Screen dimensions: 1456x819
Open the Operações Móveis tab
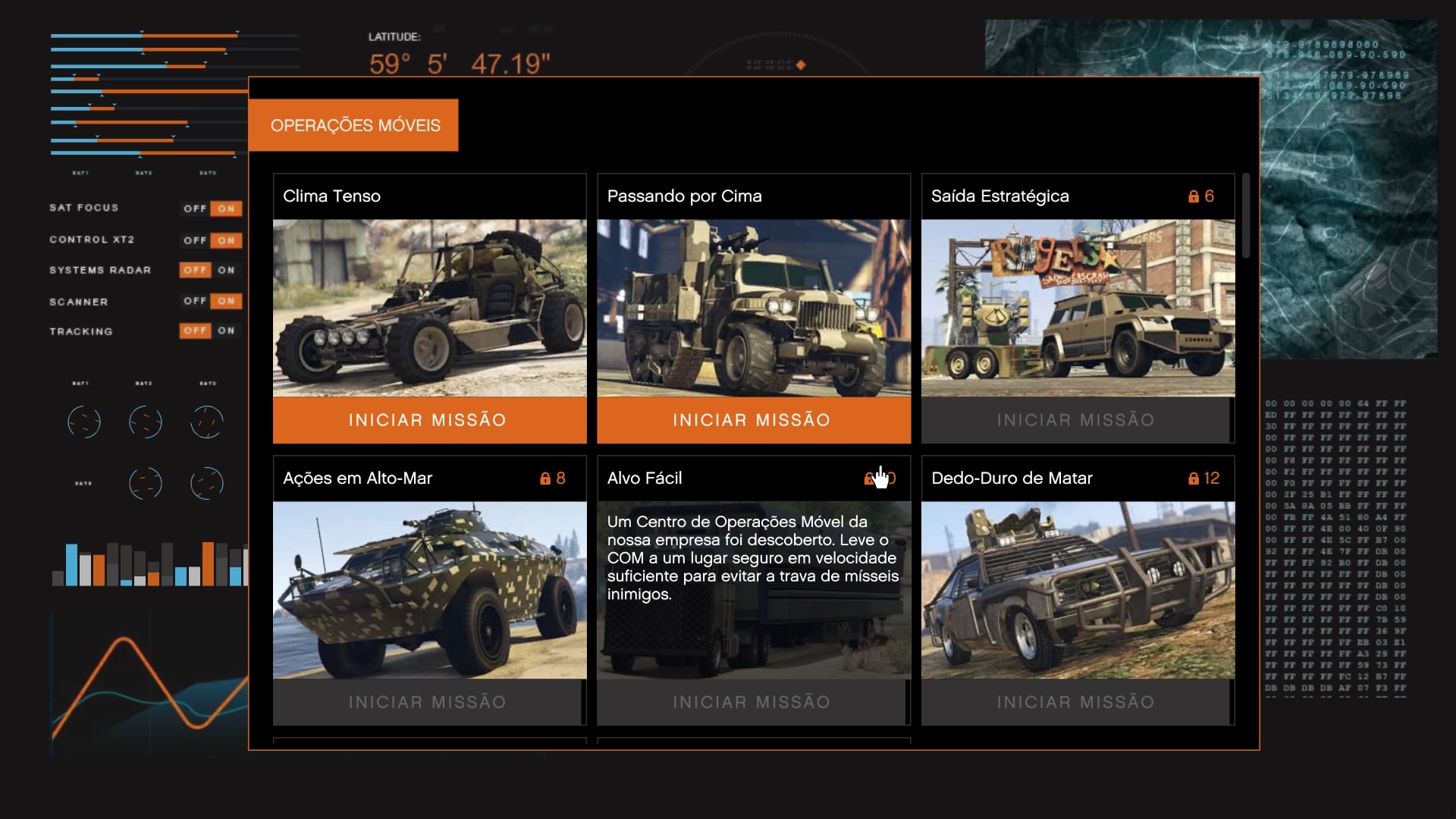click(353, 125)
